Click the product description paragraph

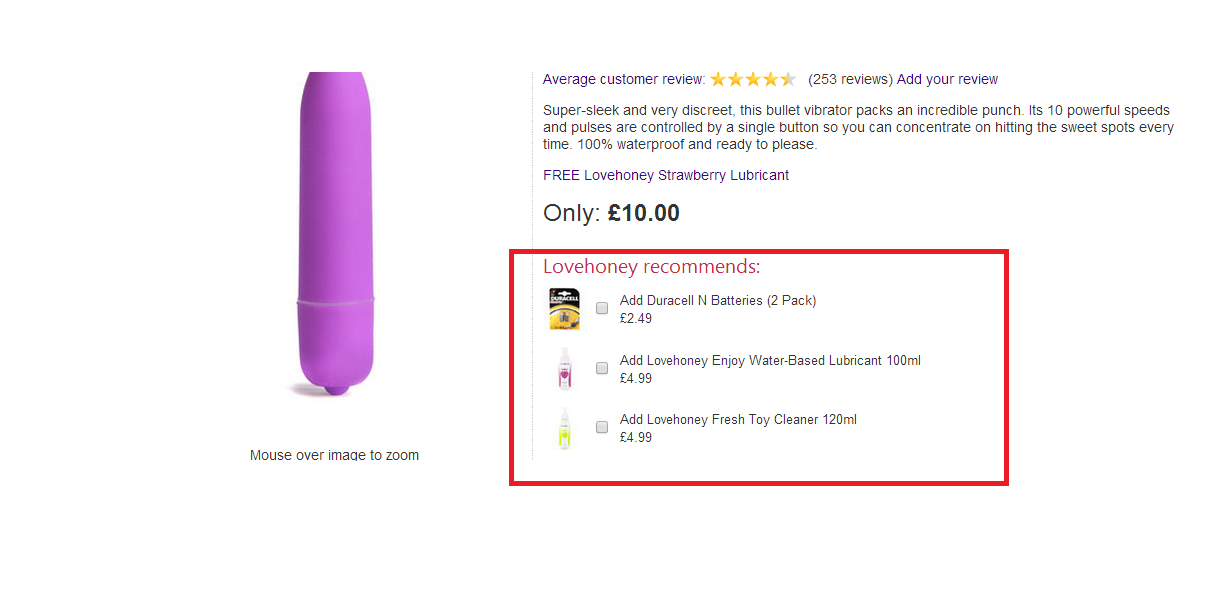(856, 127)
